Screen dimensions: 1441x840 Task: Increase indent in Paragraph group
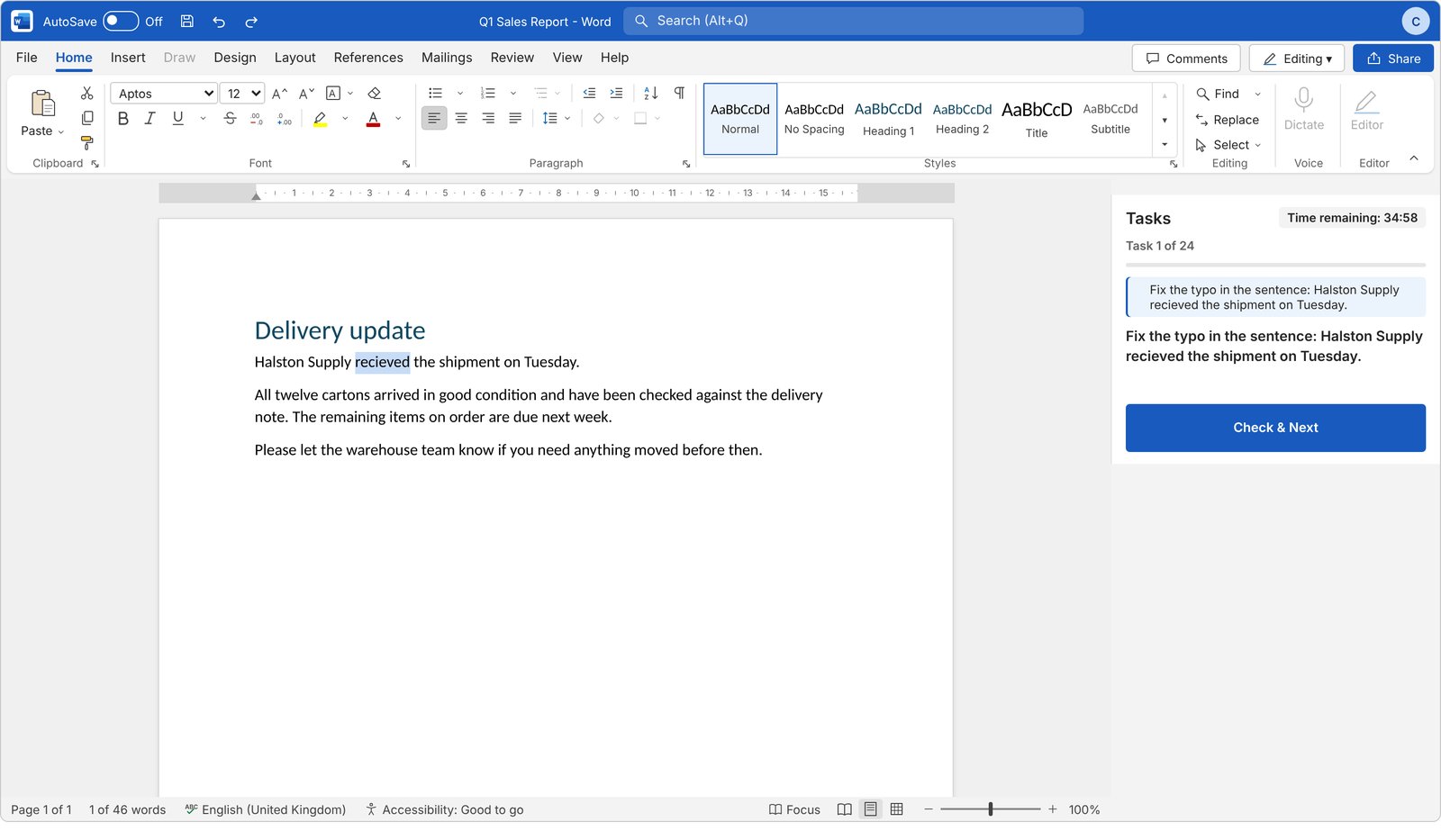(616, 93)
